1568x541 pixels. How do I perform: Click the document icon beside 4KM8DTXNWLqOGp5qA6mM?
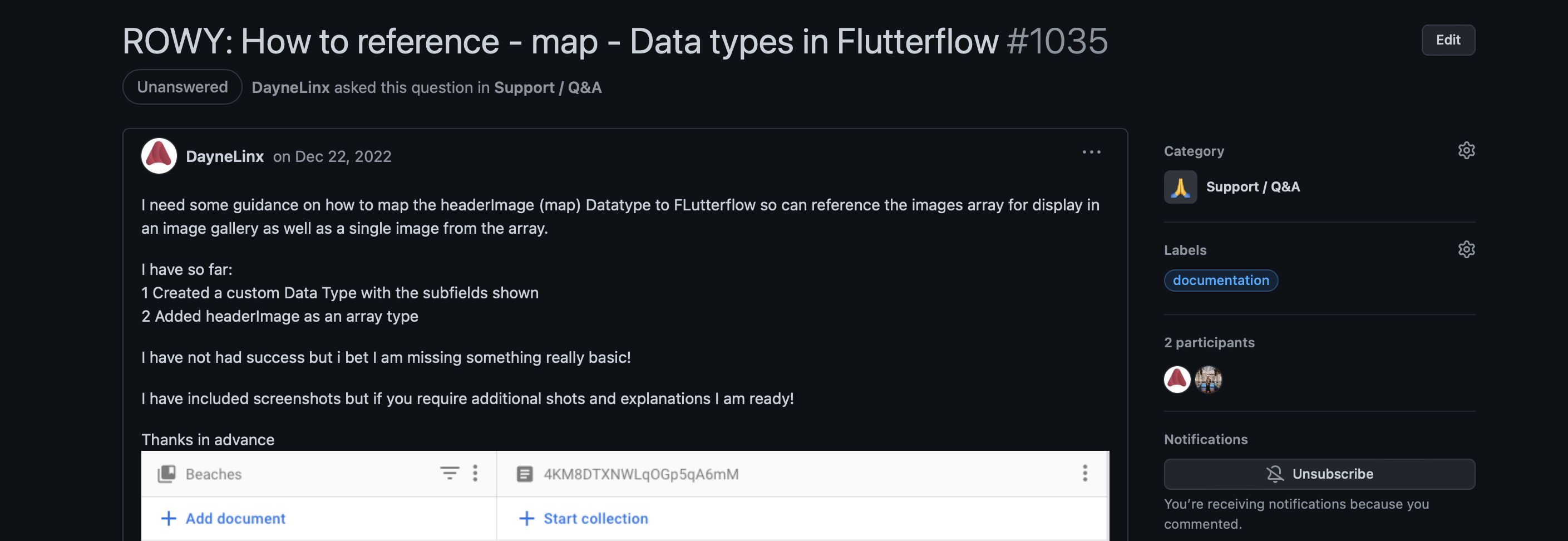(x=524, y=474)
